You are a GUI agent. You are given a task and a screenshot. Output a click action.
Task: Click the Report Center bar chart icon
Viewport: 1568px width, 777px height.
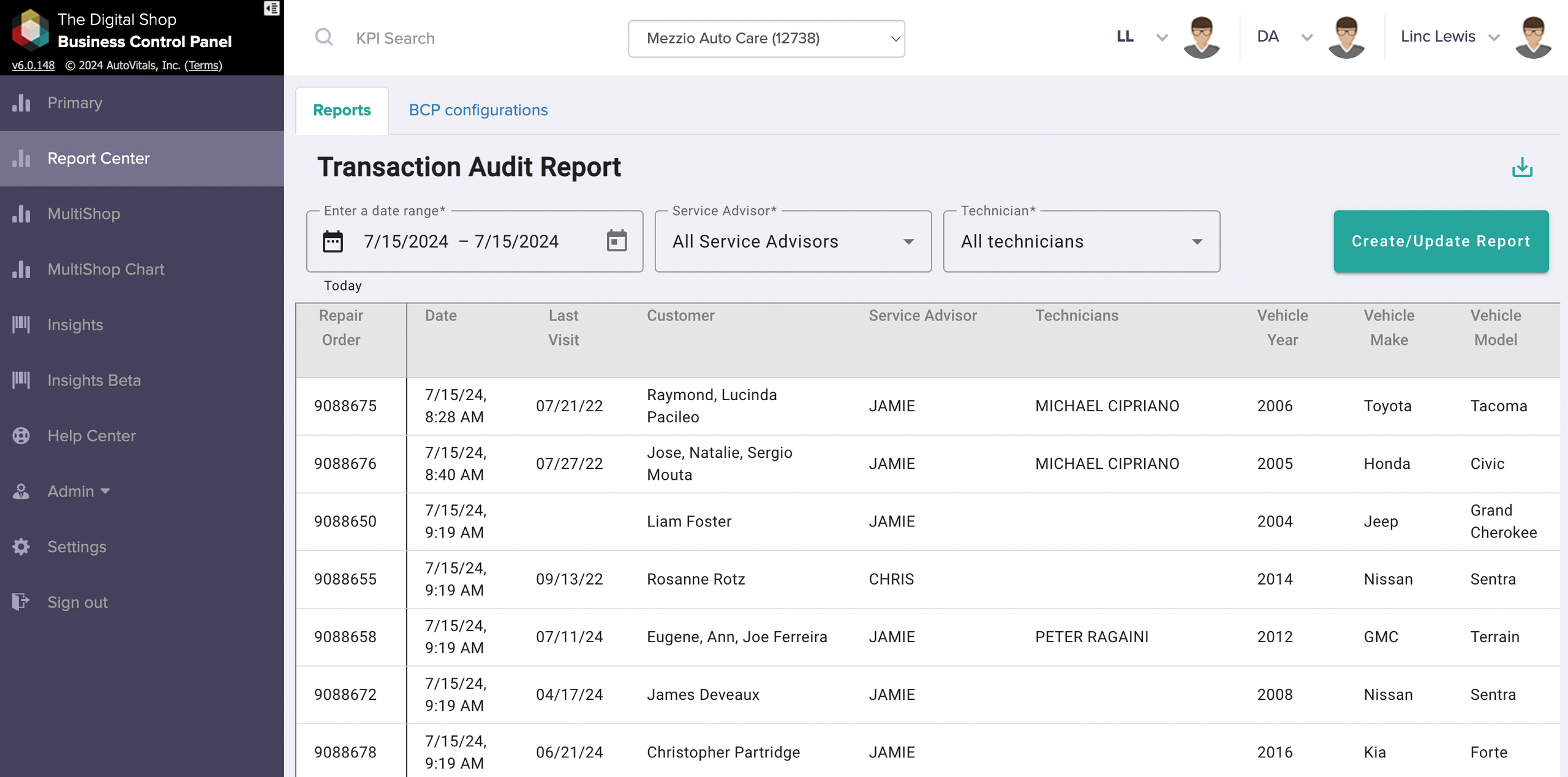coord(21,158)
